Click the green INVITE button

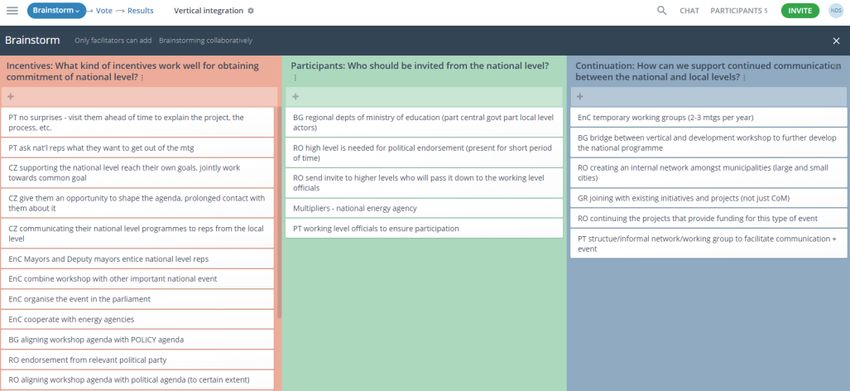coord(800,11)
